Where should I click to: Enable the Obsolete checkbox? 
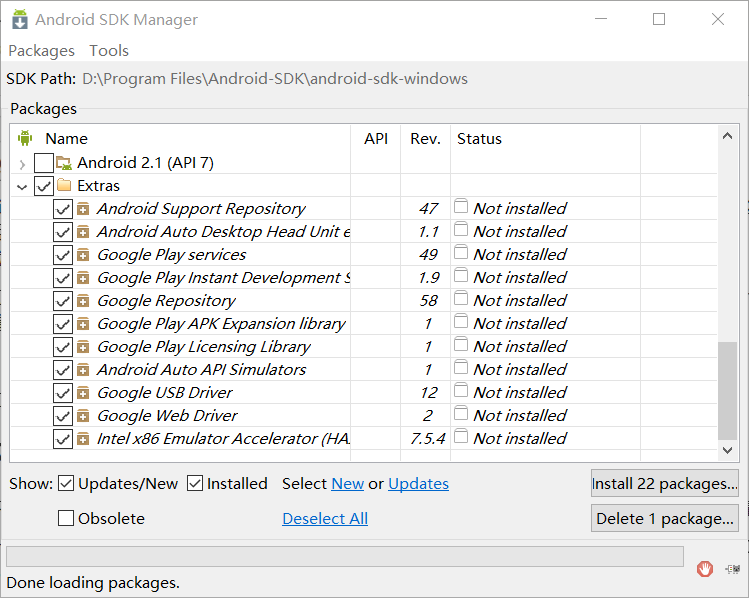(66, 518)
